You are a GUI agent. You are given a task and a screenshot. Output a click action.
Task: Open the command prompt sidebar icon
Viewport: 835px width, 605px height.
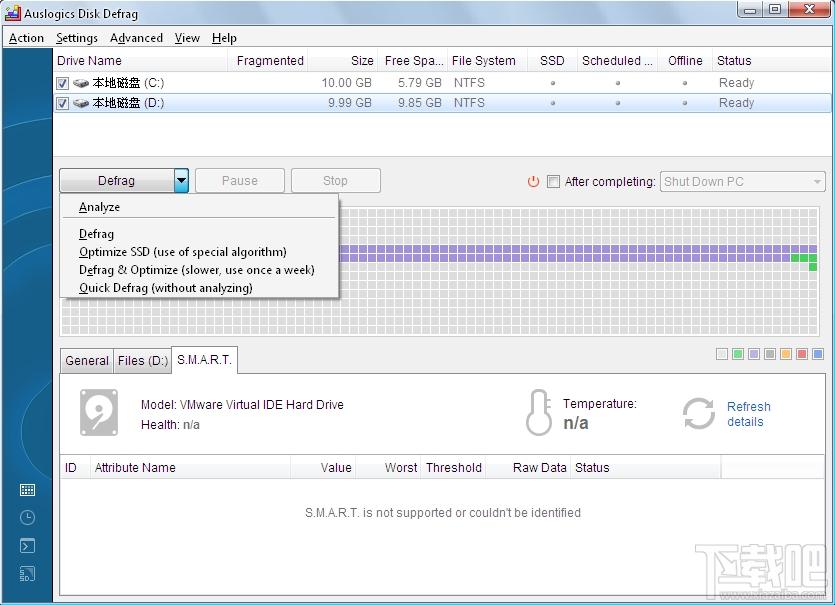tap(27, 546)
